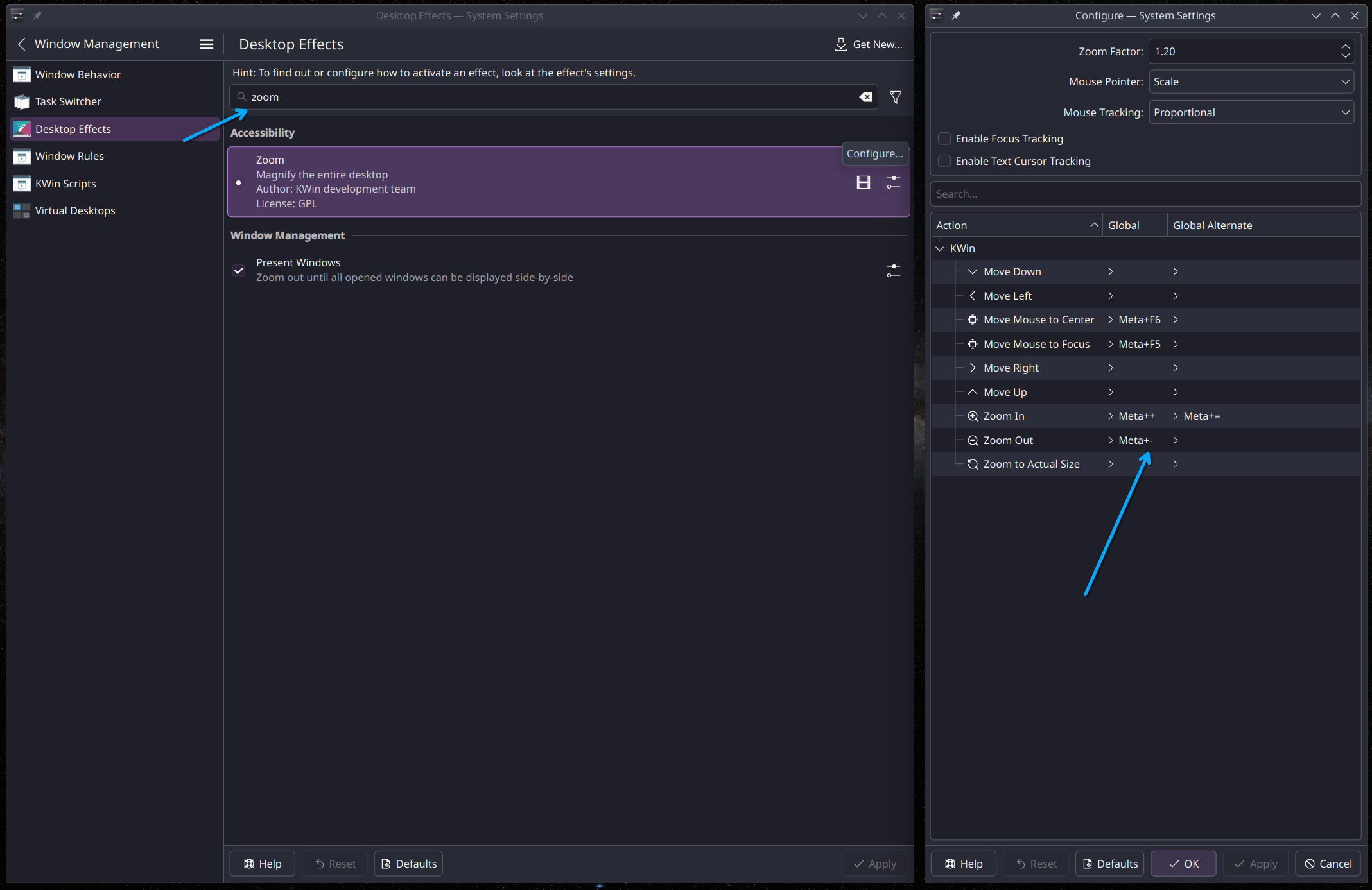Click the Get New download icon
1372x890 pixels.
click(x=840, y=44)
